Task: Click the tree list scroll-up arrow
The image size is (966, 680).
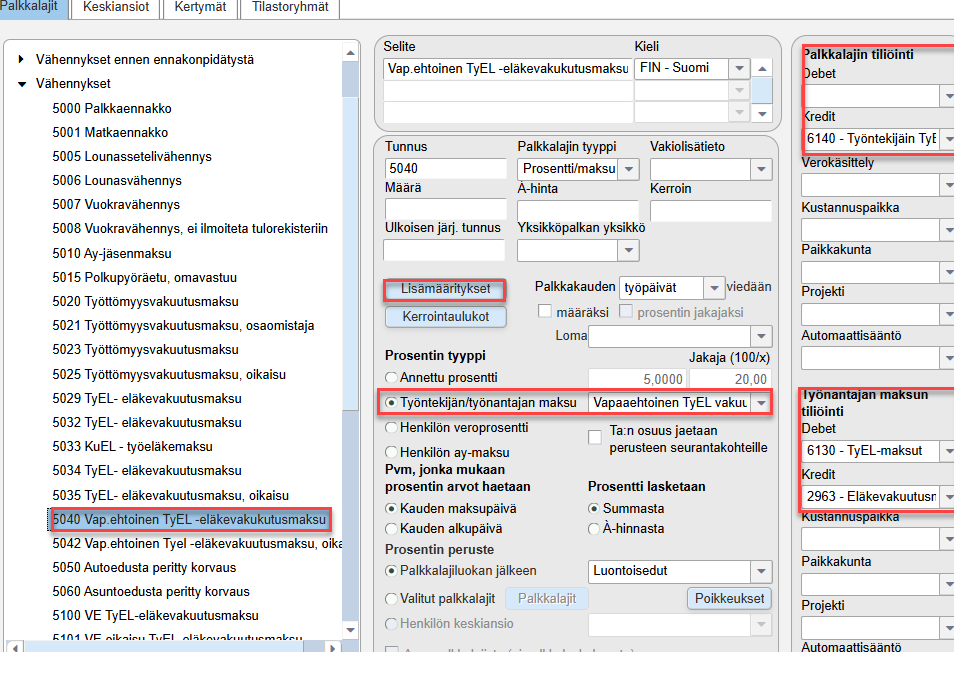Action: 351,53
